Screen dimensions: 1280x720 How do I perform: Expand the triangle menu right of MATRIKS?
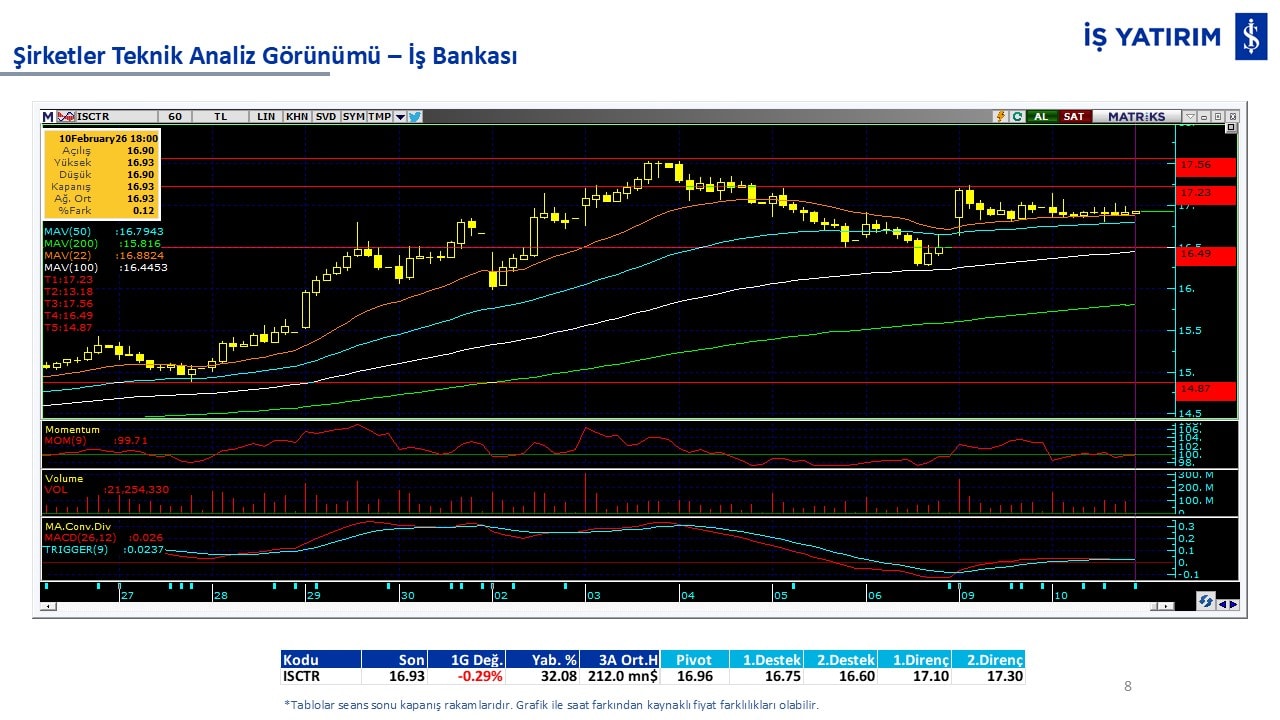coord(1189,117)
